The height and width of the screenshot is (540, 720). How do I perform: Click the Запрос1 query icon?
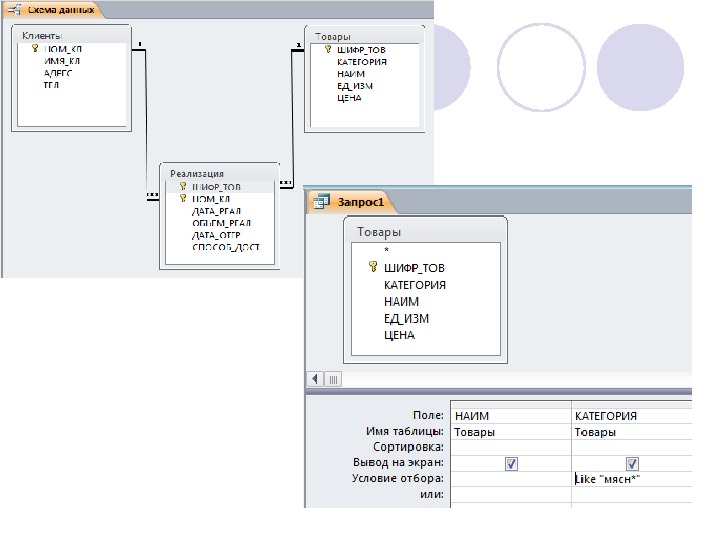point(321,202)
